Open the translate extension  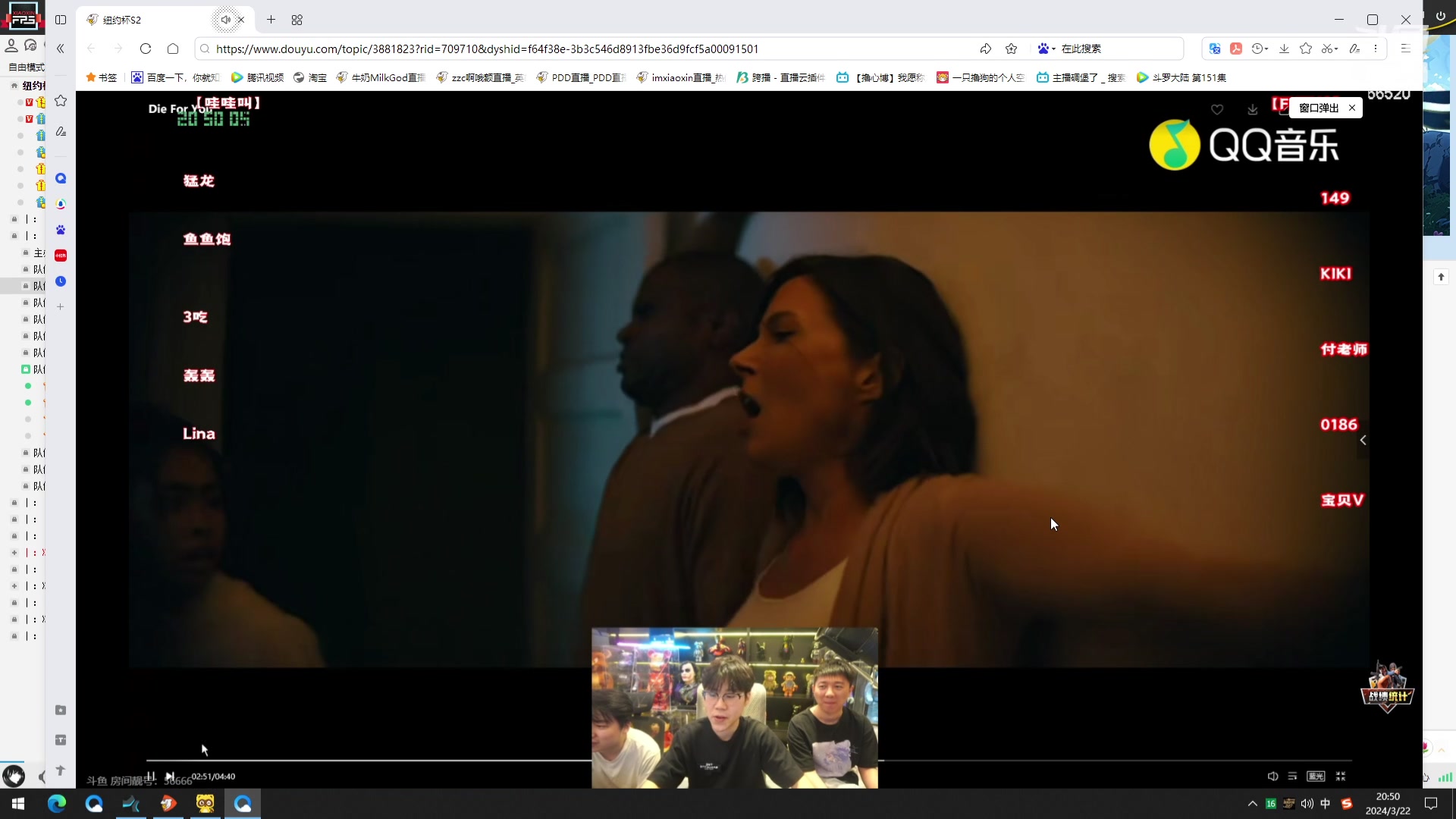coord(1215,49)
